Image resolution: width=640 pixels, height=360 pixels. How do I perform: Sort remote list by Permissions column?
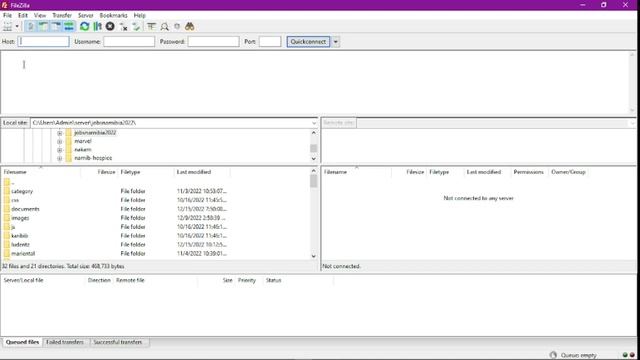pos(529,172)
